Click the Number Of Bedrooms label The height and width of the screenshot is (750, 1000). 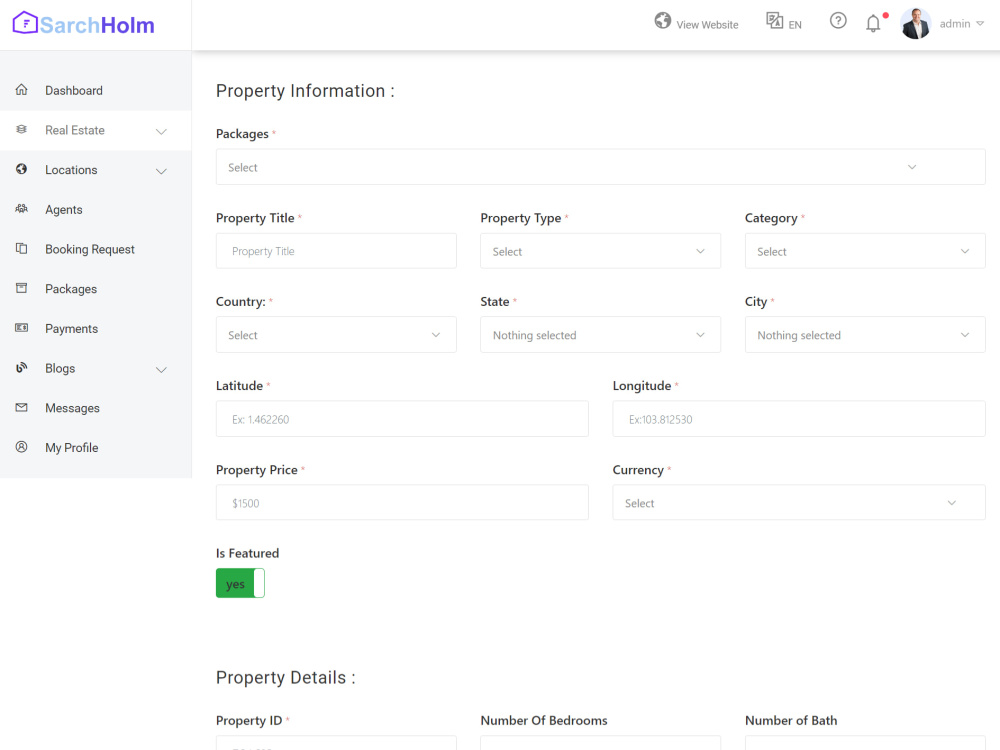544,720
